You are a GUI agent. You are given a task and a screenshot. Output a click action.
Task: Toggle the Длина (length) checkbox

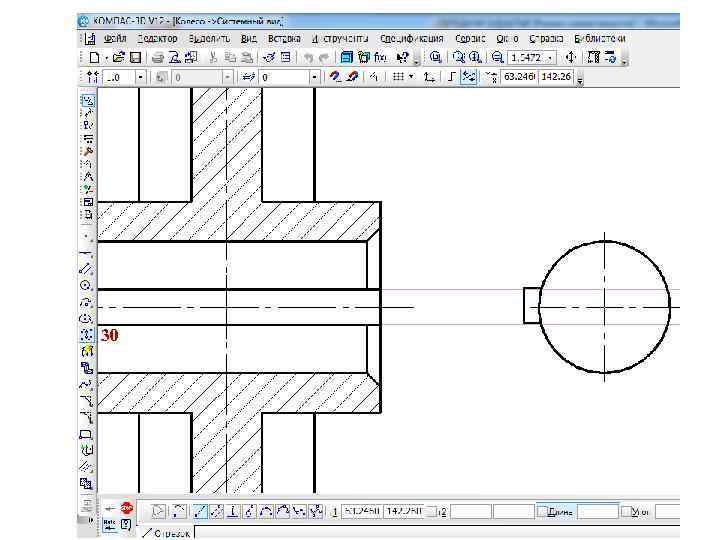[x=541, y=512]
